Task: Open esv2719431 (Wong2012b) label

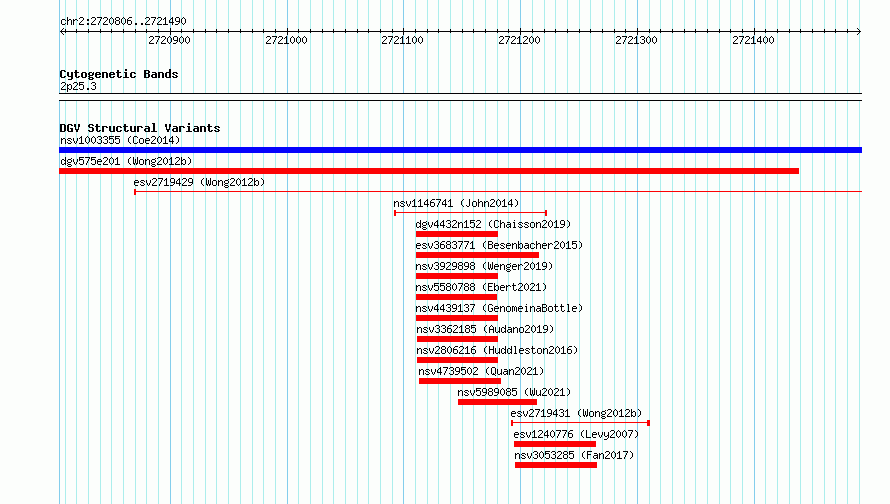Action: pos(576,413)
